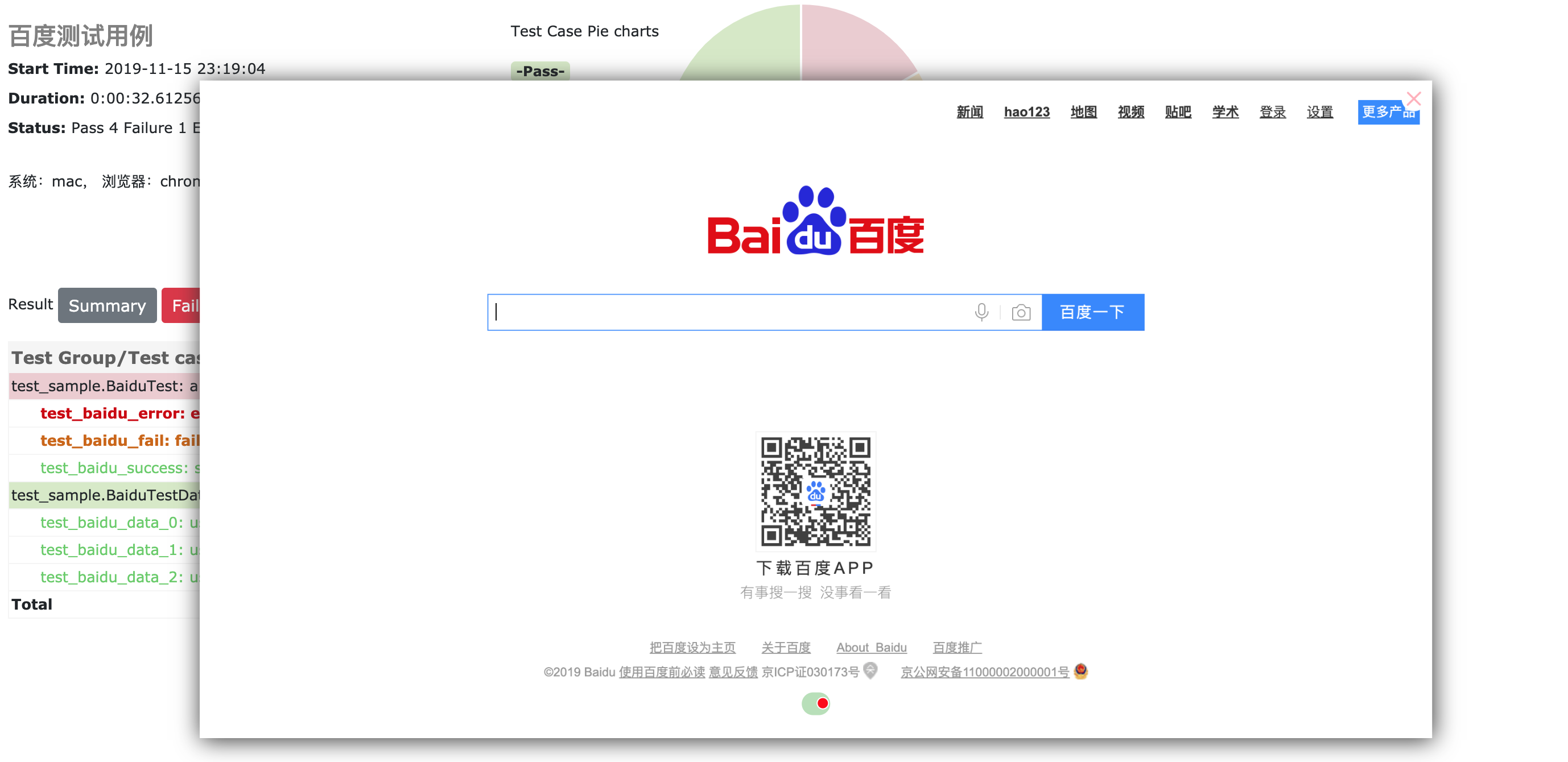
Task: Click the Summary result tab icon
Action: coord(106,306)
